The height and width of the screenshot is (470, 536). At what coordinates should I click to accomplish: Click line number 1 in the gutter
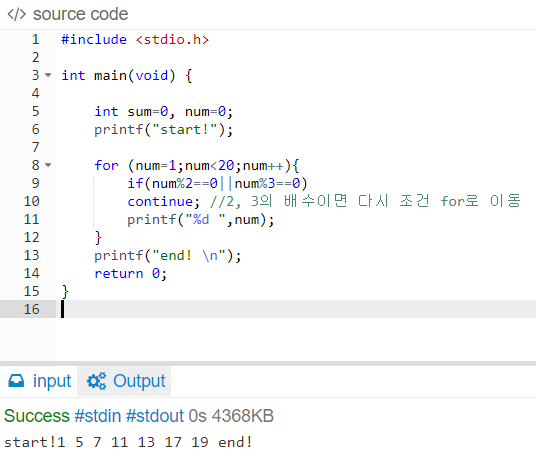click(36, 39)
